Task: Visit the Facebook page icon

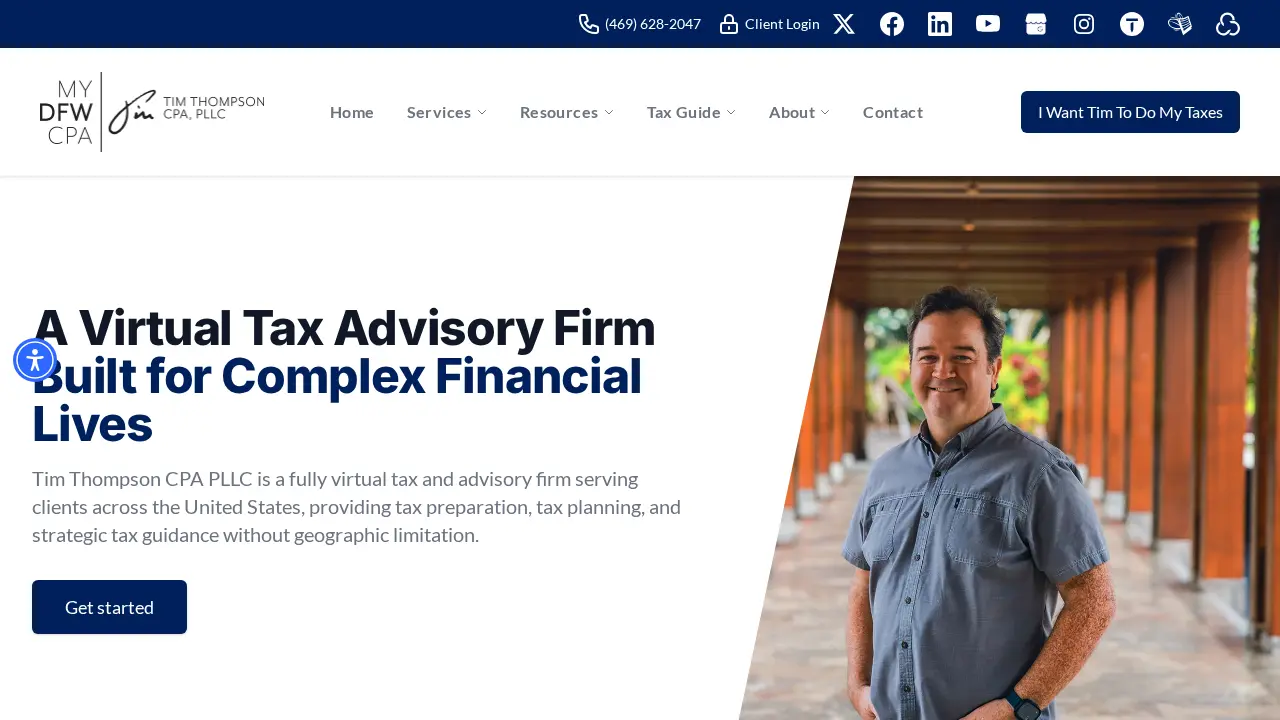Action: point(892,24)
